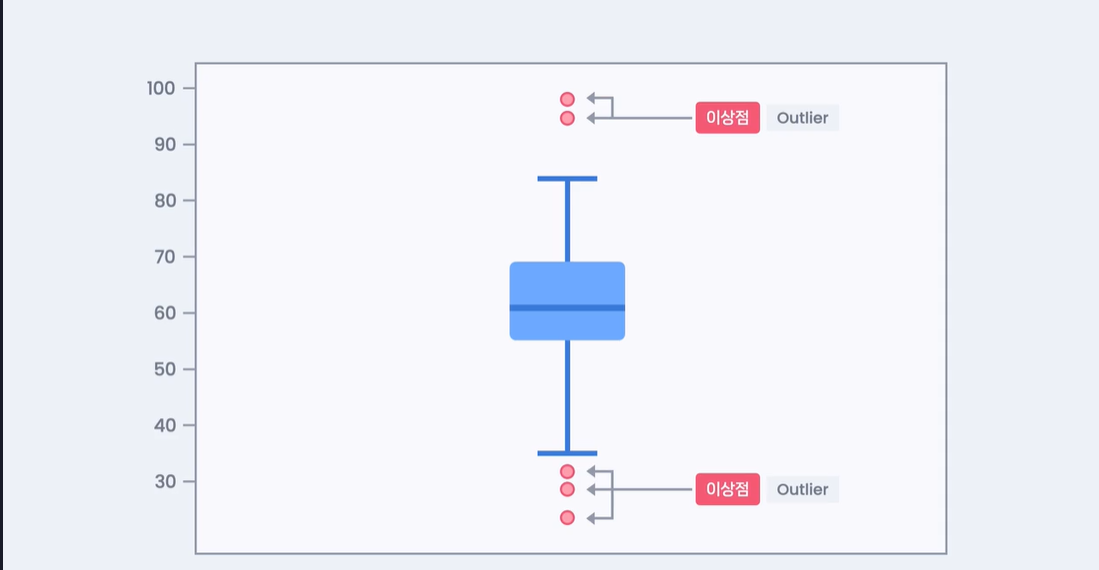The width and height of the screenshot is (1099, 570).
Task: Select the 30 tick label at the axis bottom
Action: point(165,482)
